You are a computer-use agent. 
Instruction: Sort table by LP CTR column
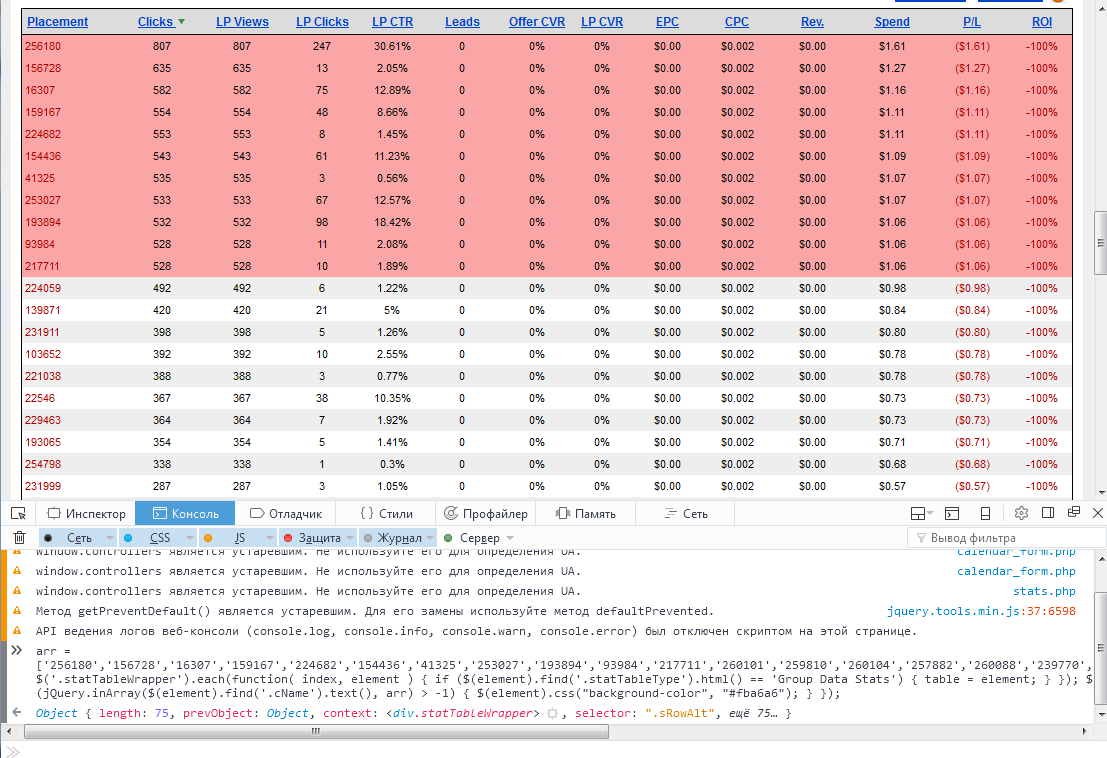393,21
